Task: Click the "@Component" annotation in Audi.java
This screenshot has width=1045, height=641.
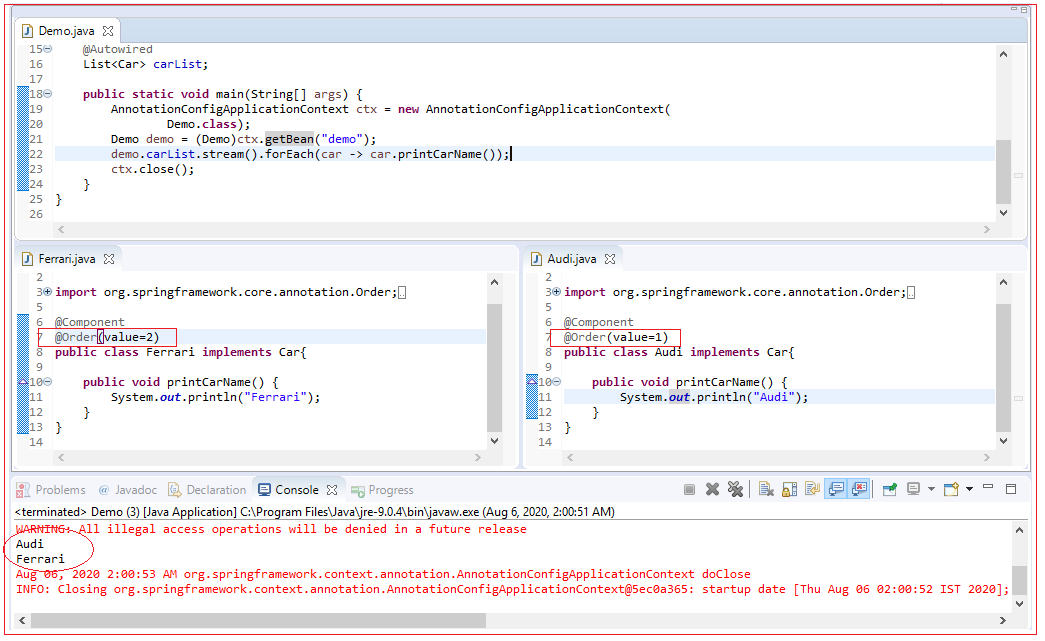Action: pyautogui.click(x=598, y=322)
